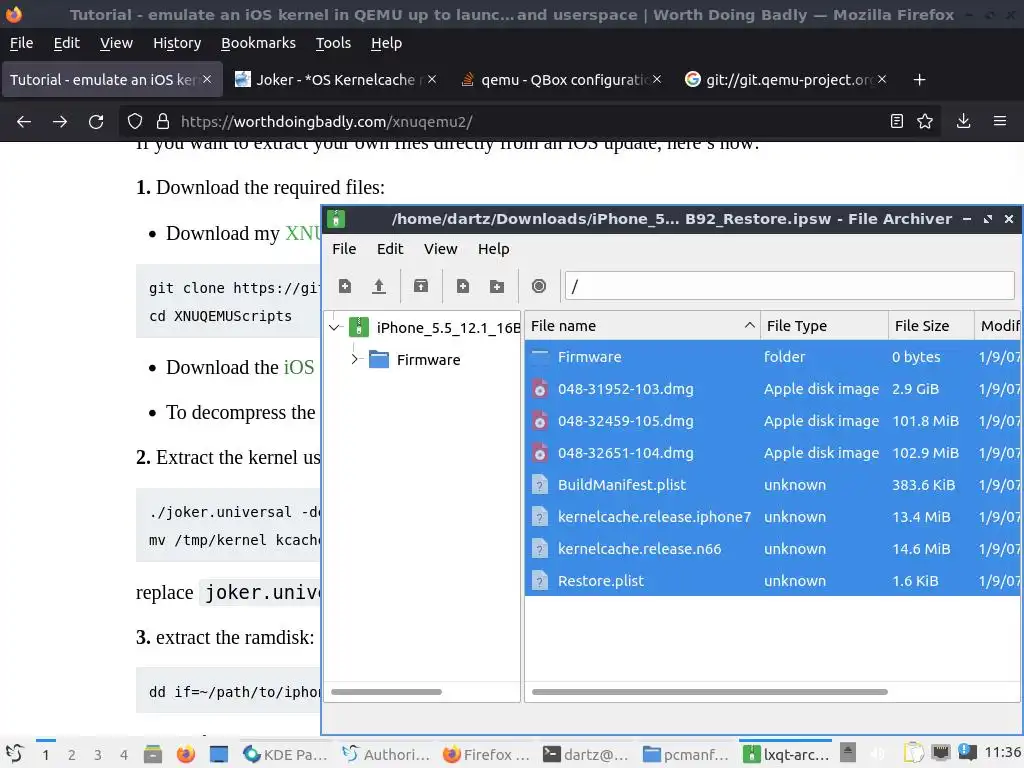
Task: Open Firefox hamburger application menu
Action: (1000, 121)
